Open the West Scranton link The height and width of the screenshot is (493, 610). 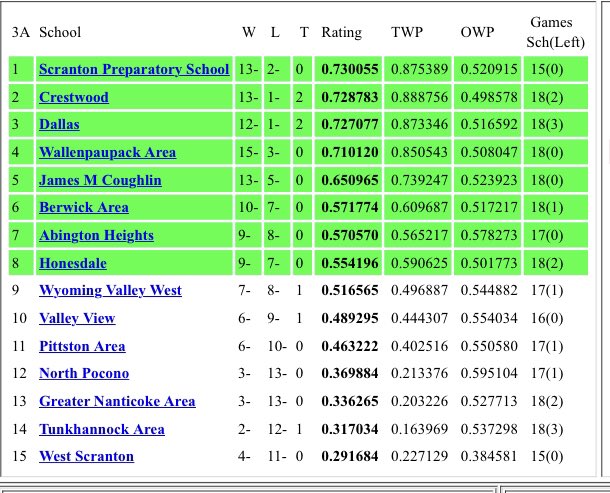coord(87,456)
